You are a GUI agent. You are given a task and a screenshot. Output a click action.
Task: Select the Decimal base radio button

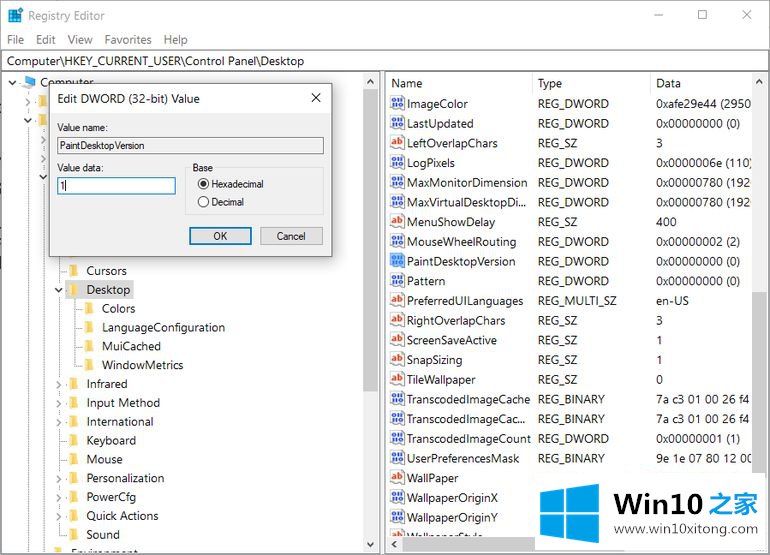click(204, 202)
